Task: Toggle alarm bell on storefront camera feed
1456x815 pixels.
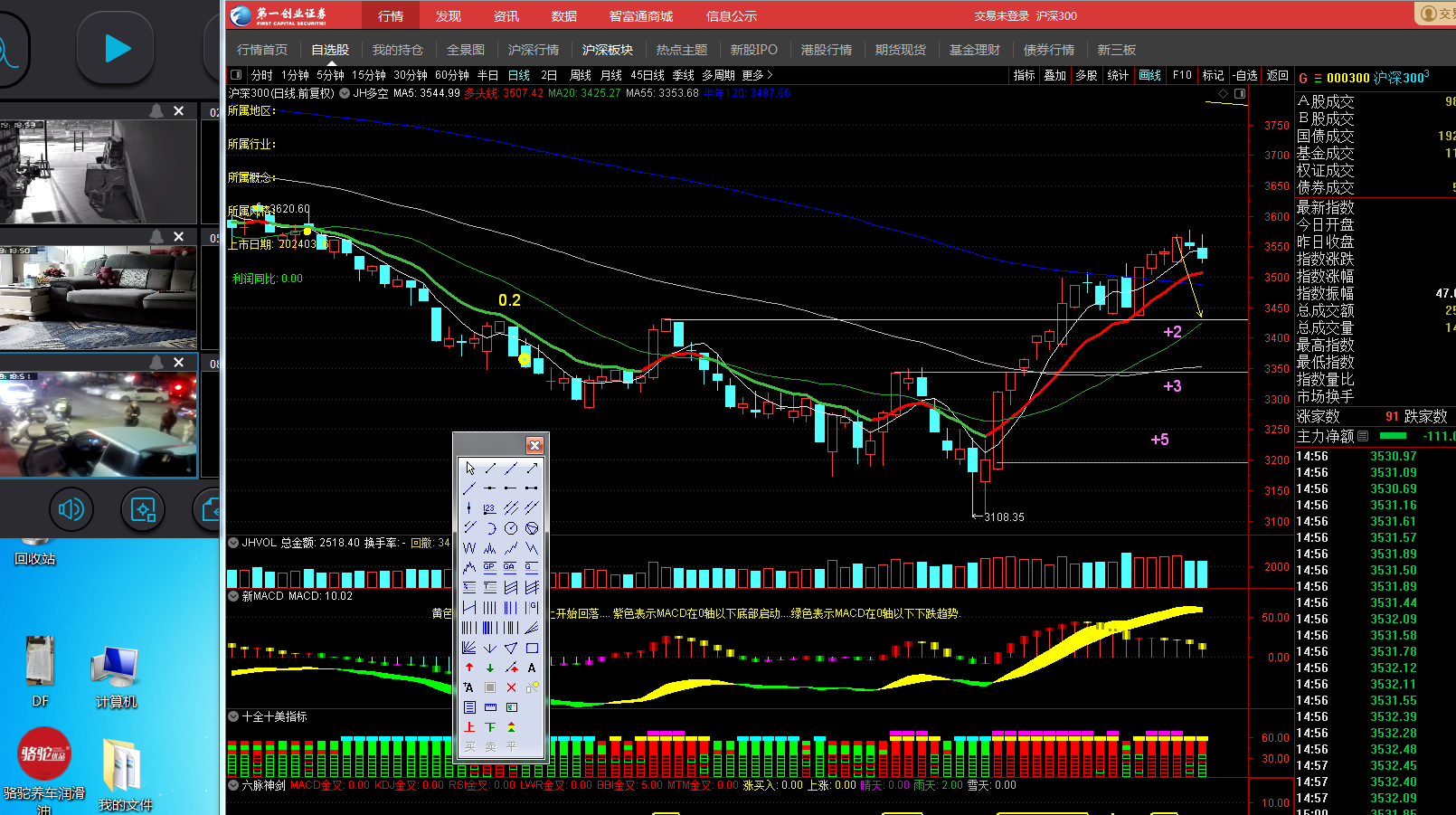Action: [x=156, y=111]
